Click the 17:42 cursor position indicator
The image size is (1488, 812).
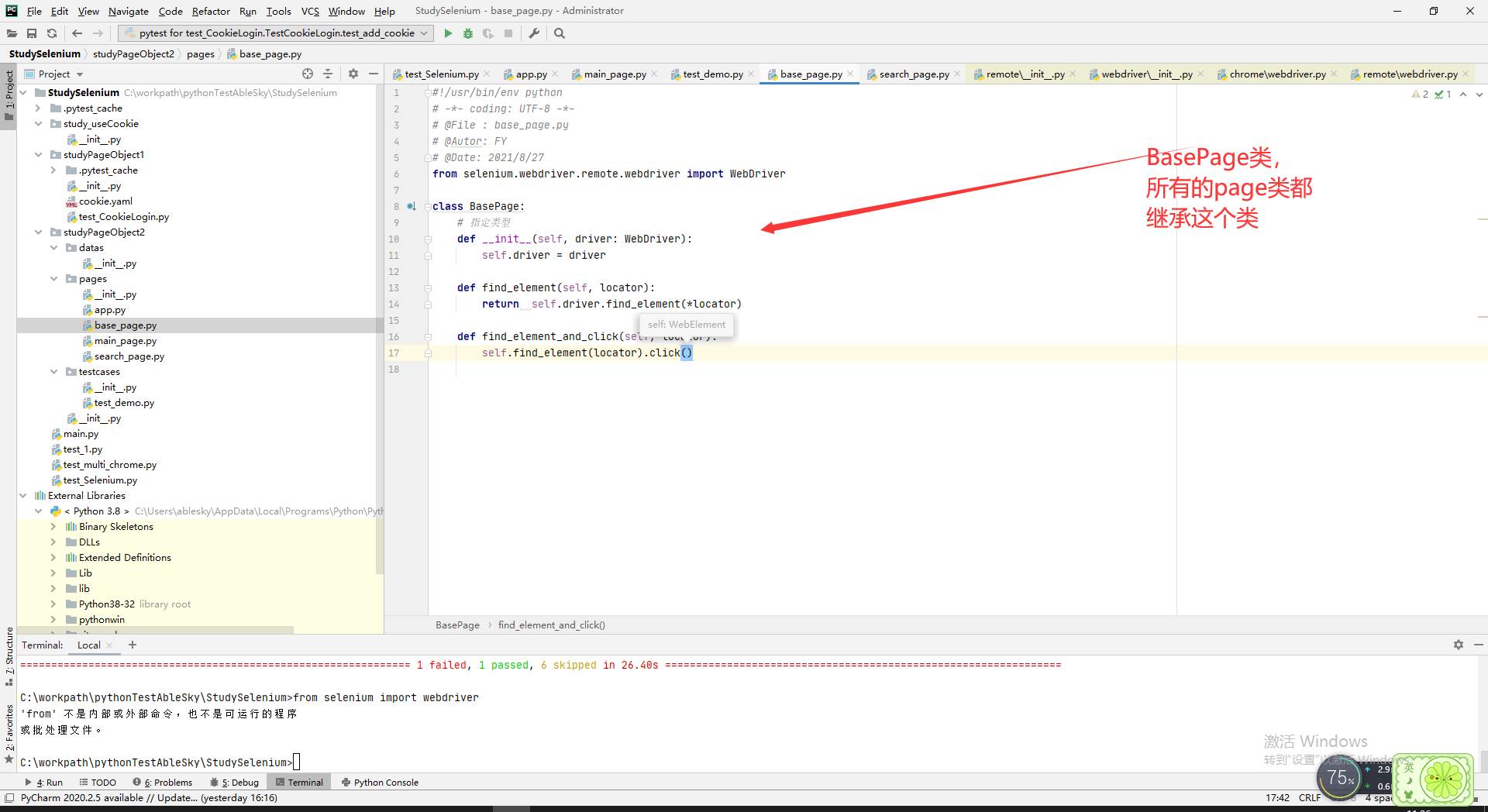point(1277,798)
